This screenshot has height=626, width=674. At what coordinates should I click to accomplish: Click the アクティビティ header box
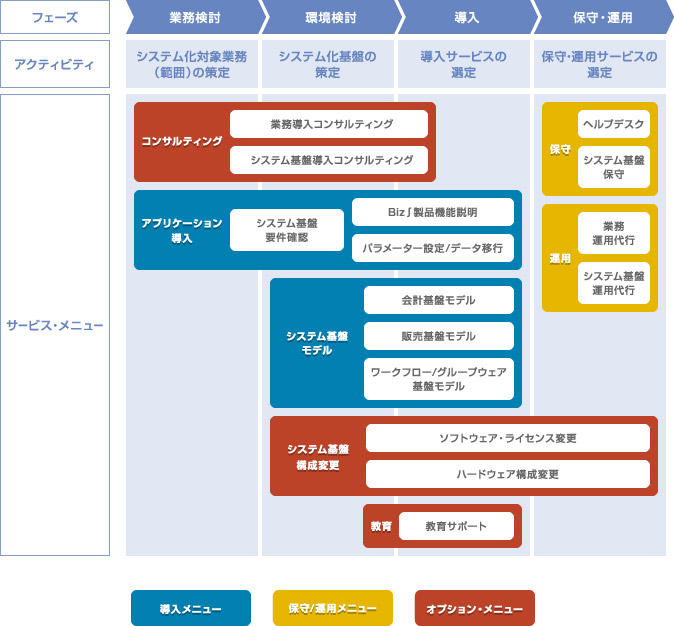55,64
